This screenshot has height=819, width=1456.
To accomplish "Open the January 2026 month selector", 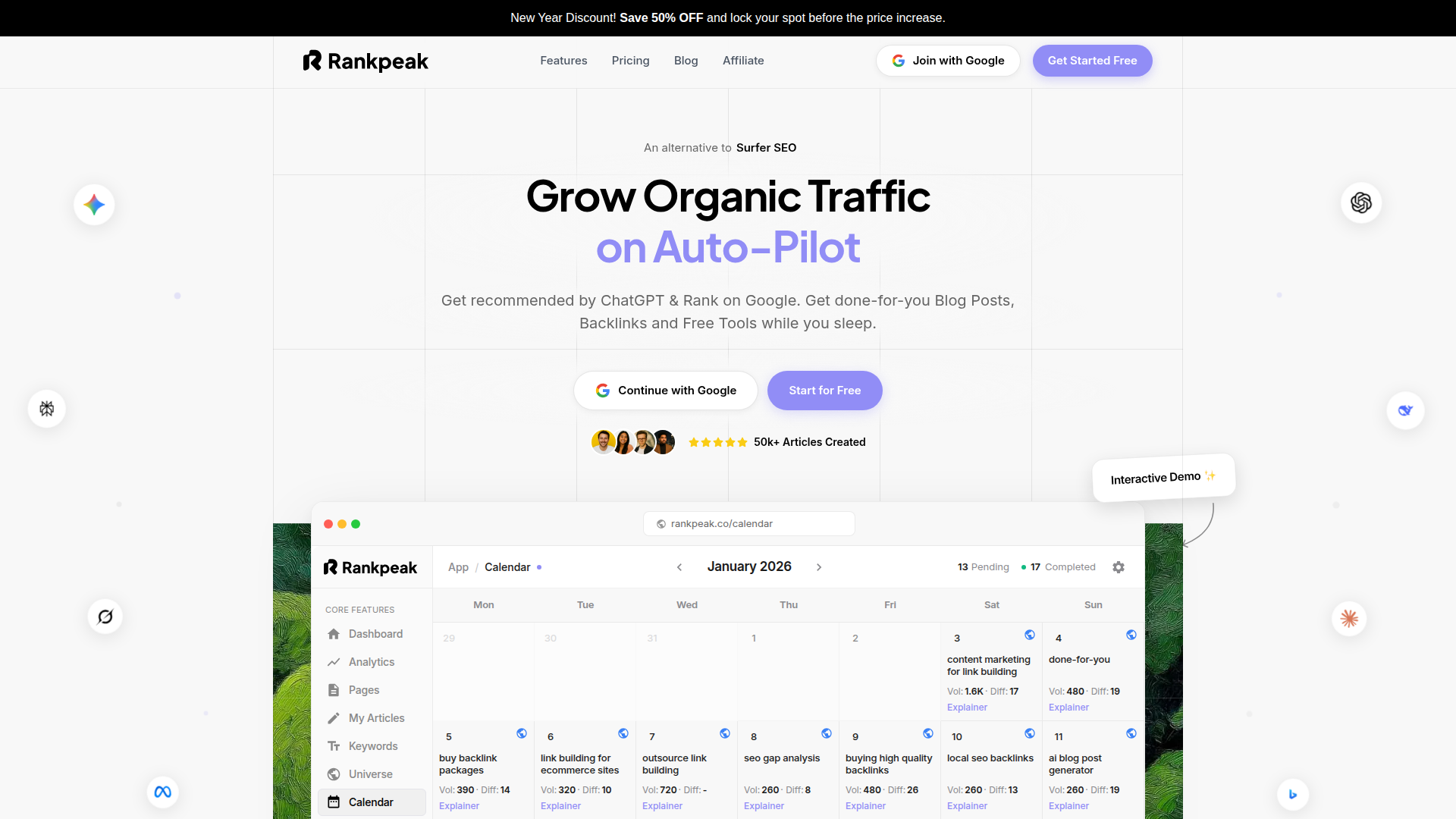I will pos(748,566).
